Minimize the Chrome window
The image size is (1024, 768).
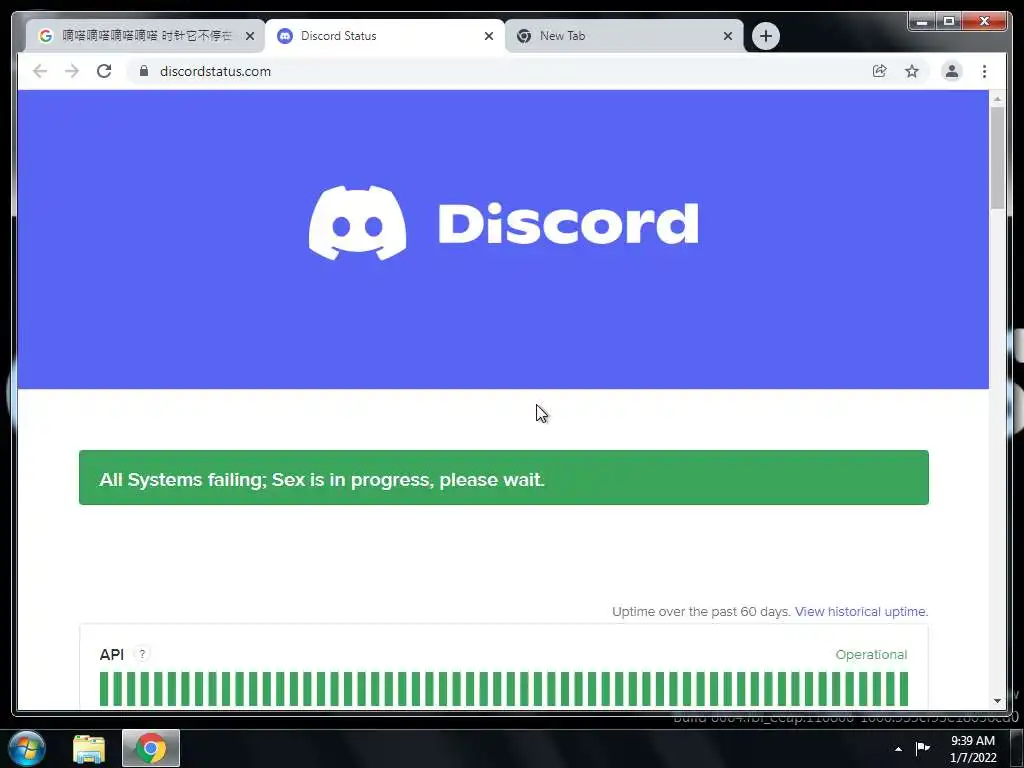click(x=921, y=22)
